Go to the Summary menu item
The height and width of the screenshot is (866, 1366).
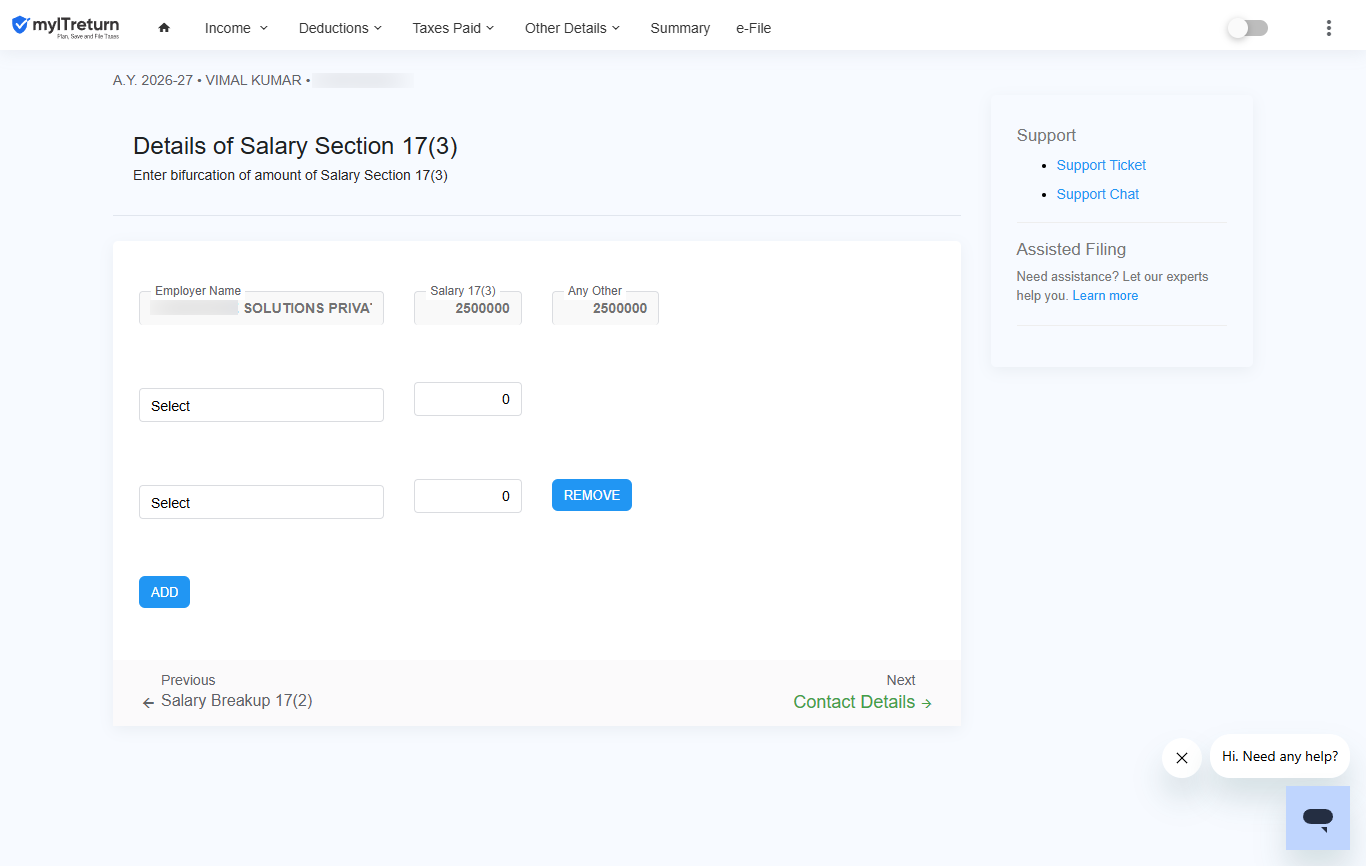point(680,28)
